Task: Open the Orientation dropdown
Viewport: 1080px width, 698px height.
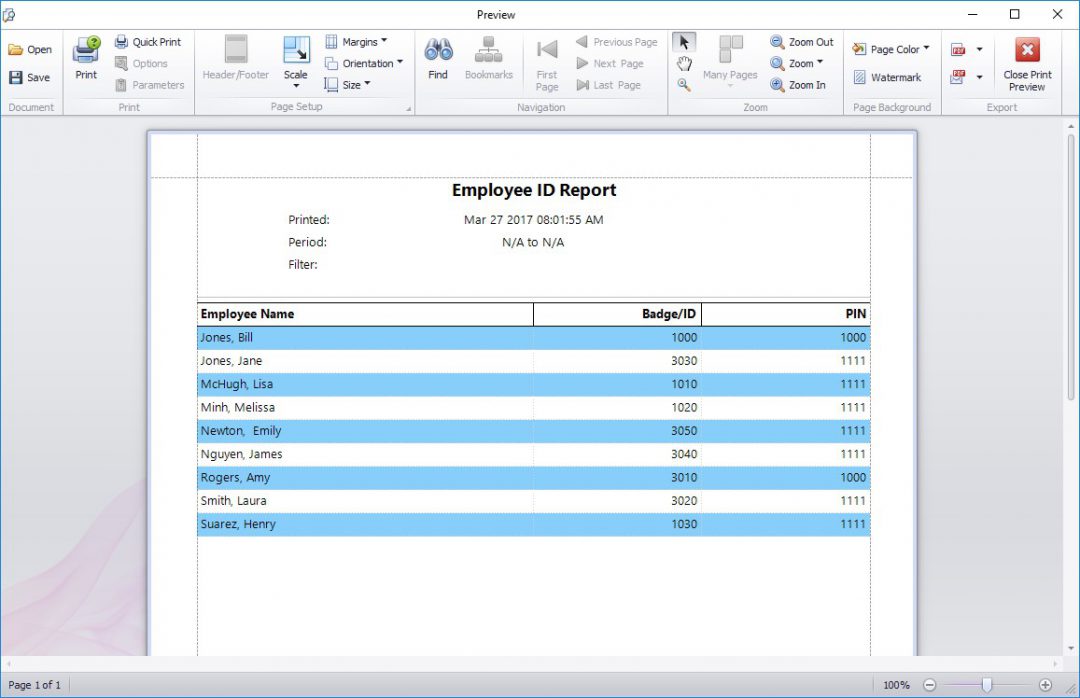Action: coord(365,62)
